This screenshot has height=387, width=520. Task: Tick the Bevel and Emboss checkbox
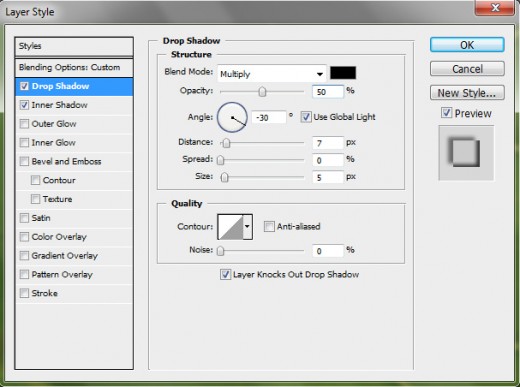click(24, 162)
